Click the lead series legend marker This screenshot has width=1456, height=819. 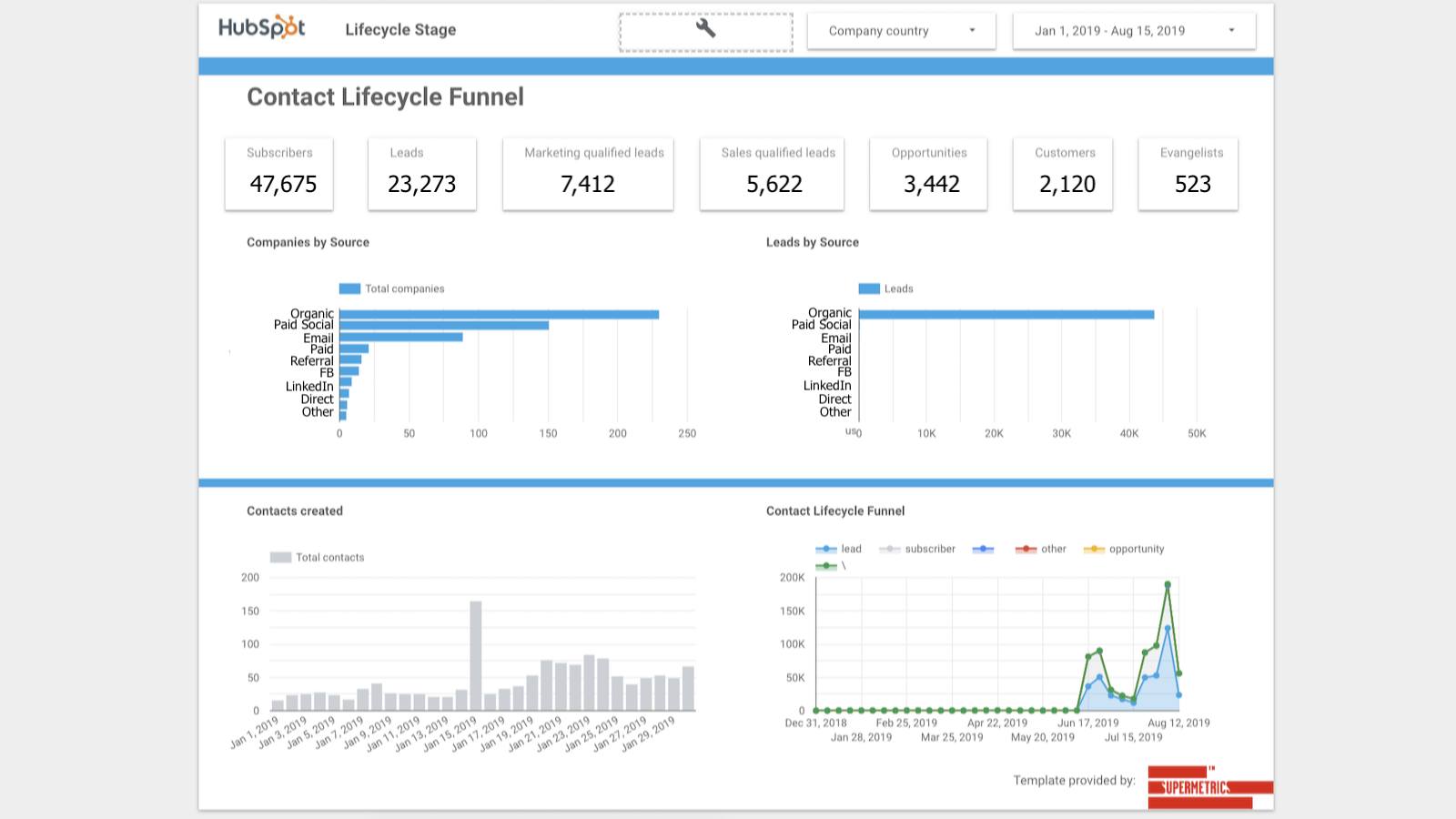click(x=824, y=549)
